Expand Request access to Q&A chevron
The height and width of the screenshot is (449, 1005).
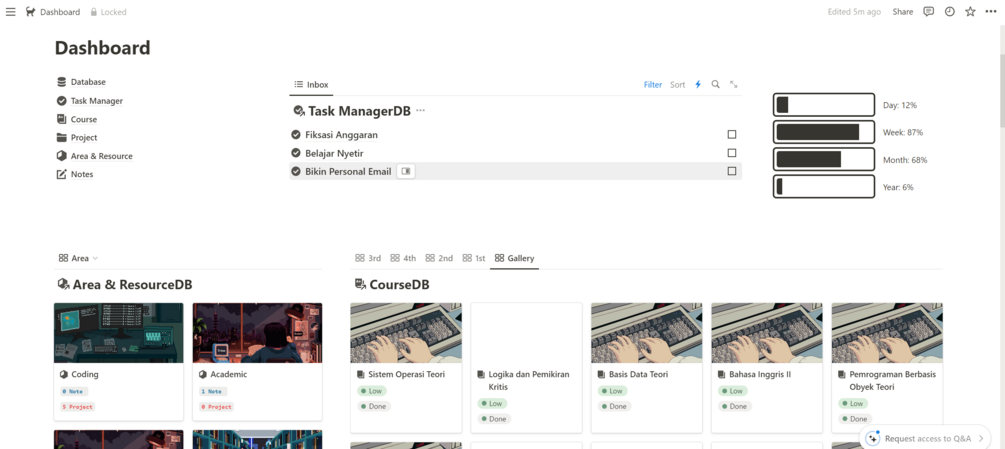(x=981, y=438)
